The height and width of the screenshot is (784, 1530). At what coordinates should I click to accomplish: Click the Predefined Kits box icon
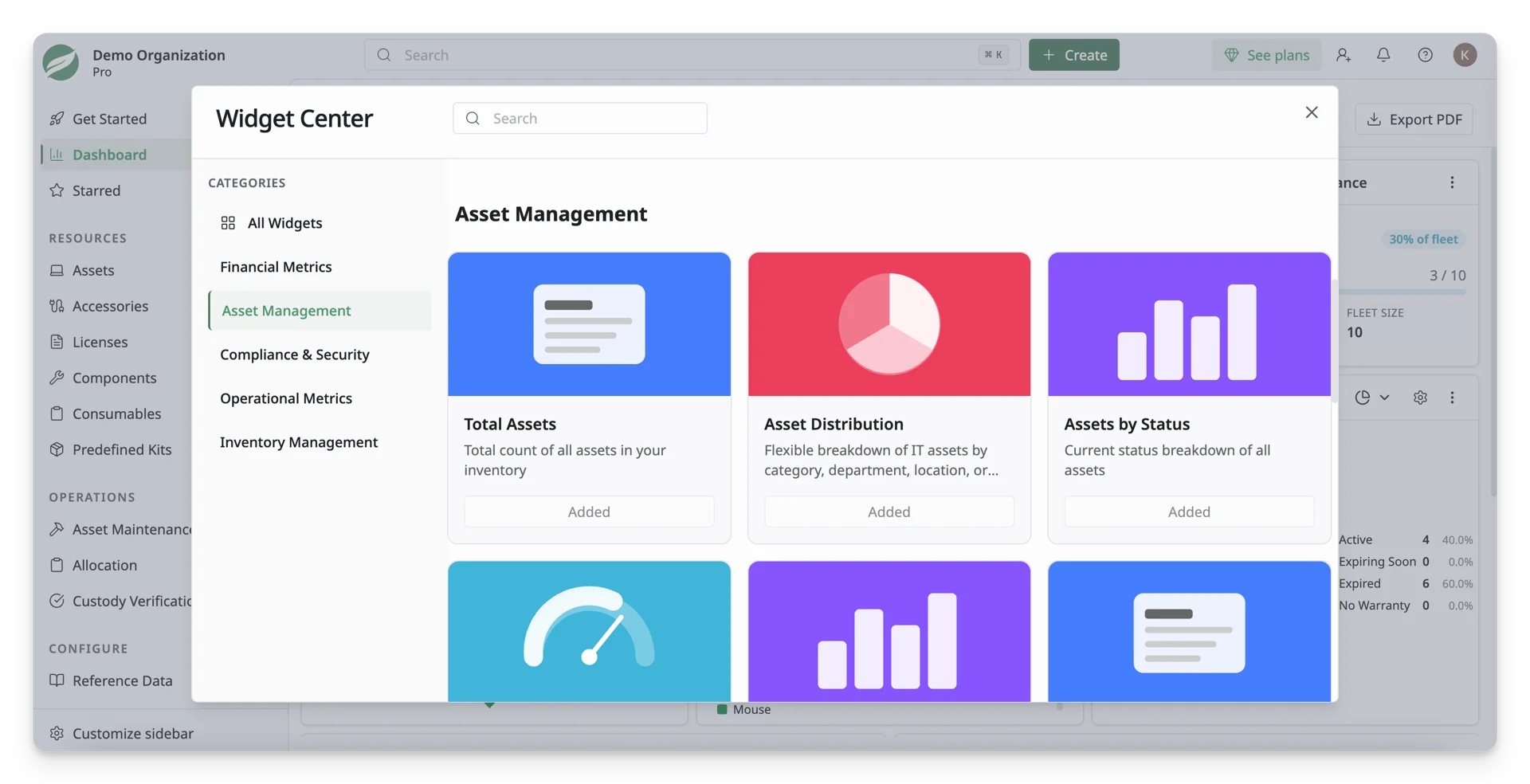pyautogui.click(x=57, y=449)
